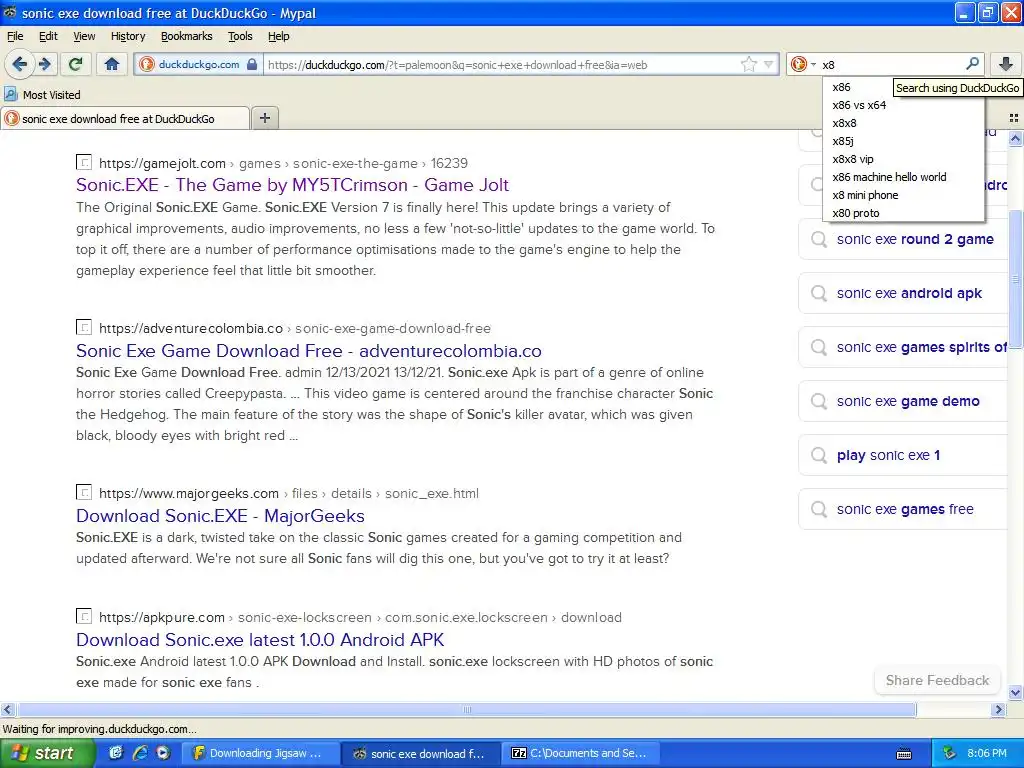Image resolution: width=1024 pixels, height=768 pixels.
Task: Click the system tray icon beside the clock
Action: click(950, 753)
